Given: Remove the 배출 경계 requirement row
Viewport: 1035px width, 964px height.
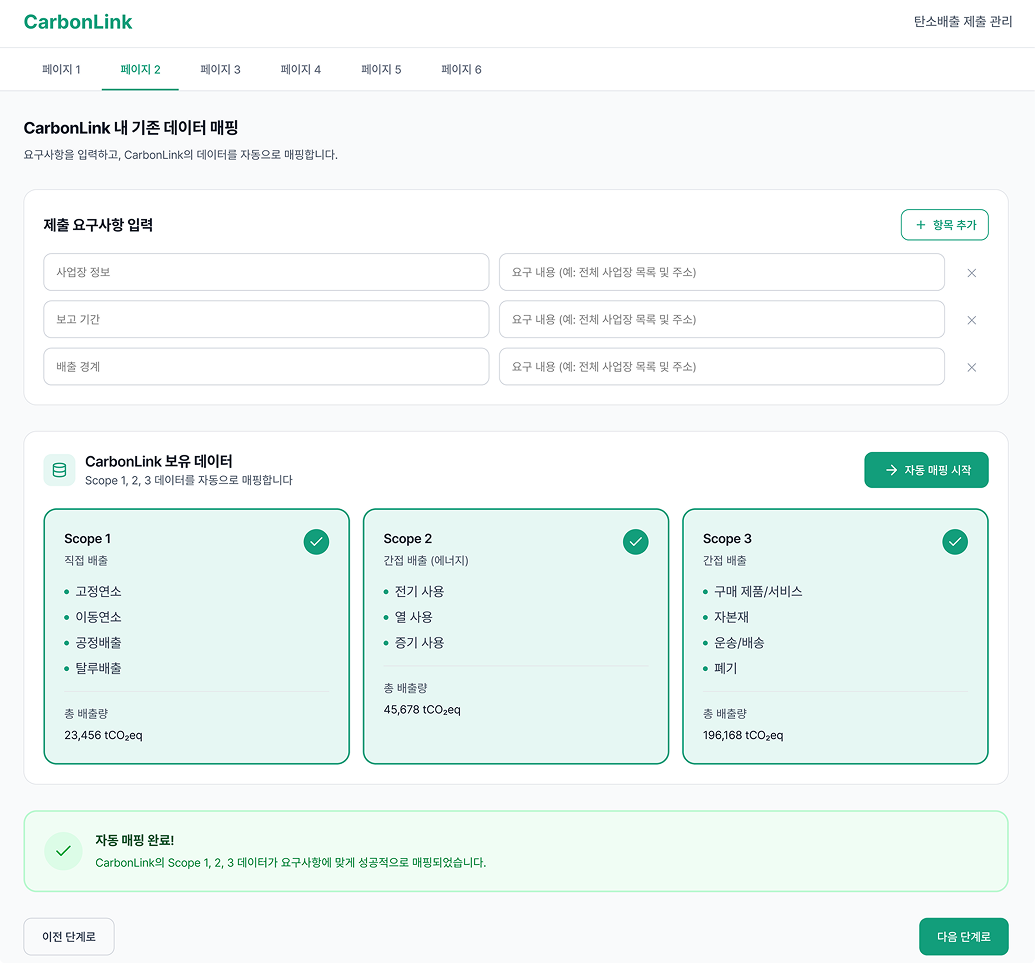Looking at the screenshot, I should tap(971, 367).
